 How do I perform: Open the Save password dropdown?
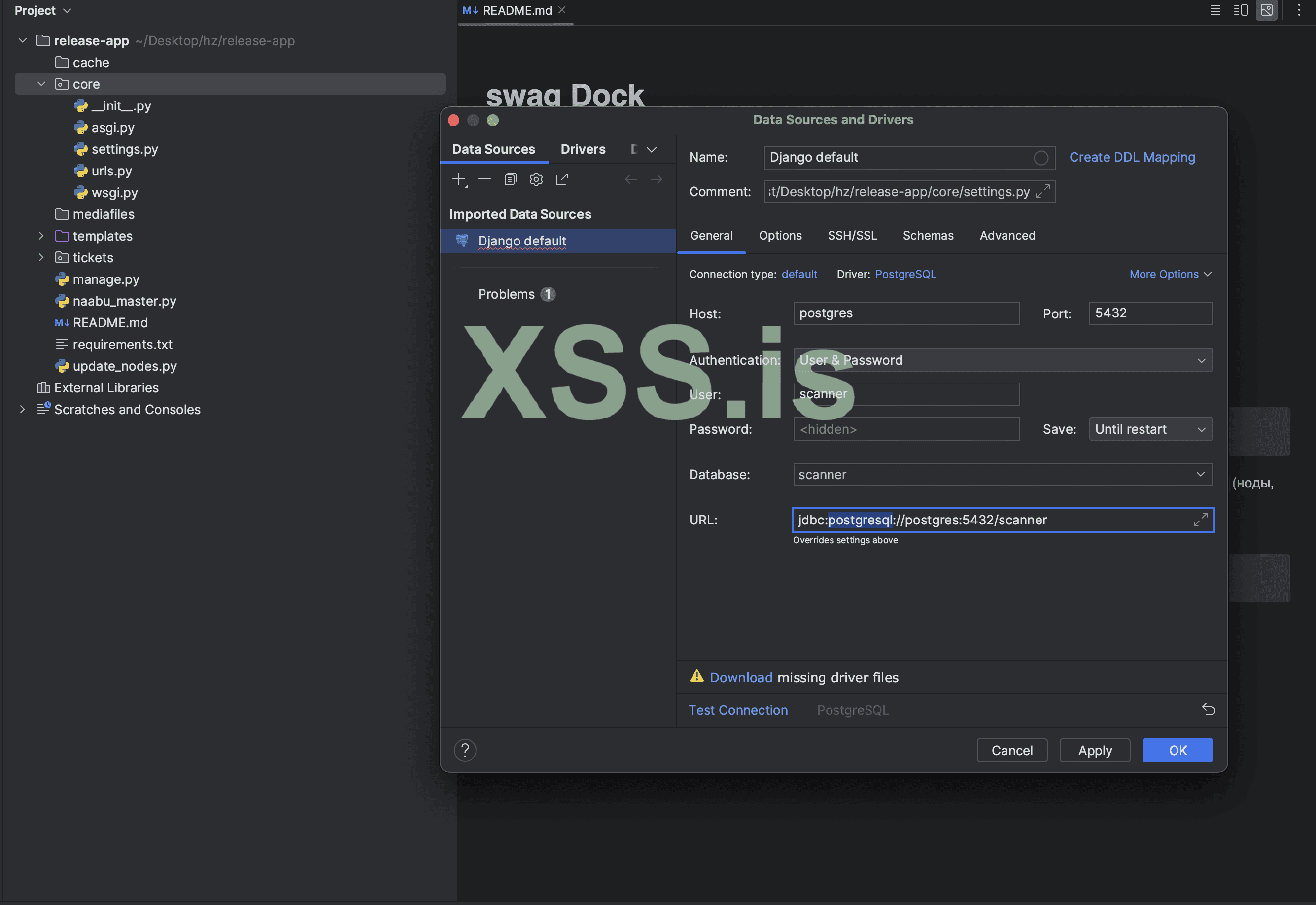coord(1150,429)
